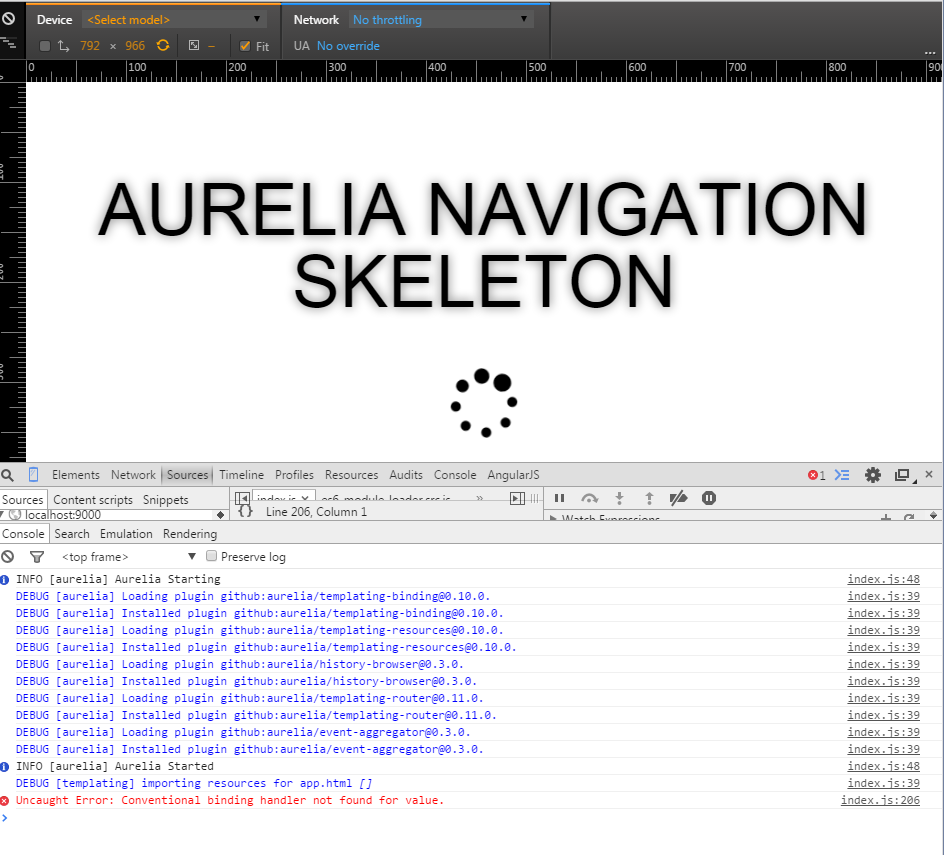Open the Audits panel
The width and height of the screenshot is (944, 855).
coord(406,475)
